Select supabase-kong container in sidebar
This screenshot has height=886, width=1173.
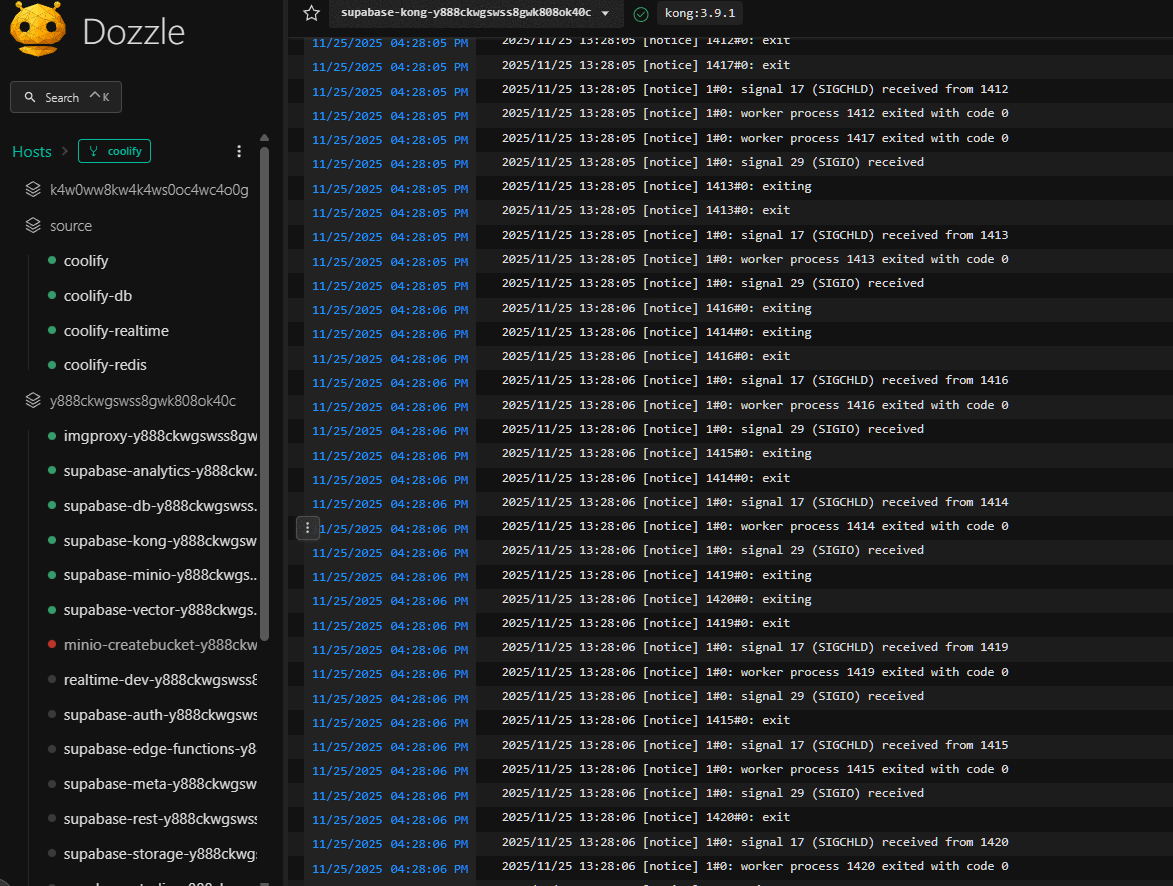(160, 541)
